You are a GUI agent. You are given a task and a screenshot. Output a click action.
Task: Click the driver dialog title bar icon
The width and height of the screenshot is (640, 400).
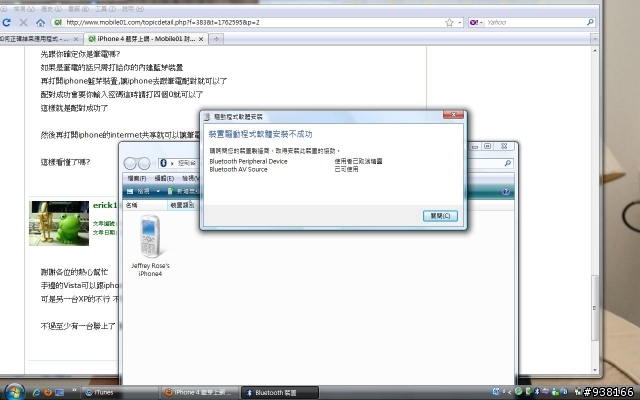[x=207, y=117]
